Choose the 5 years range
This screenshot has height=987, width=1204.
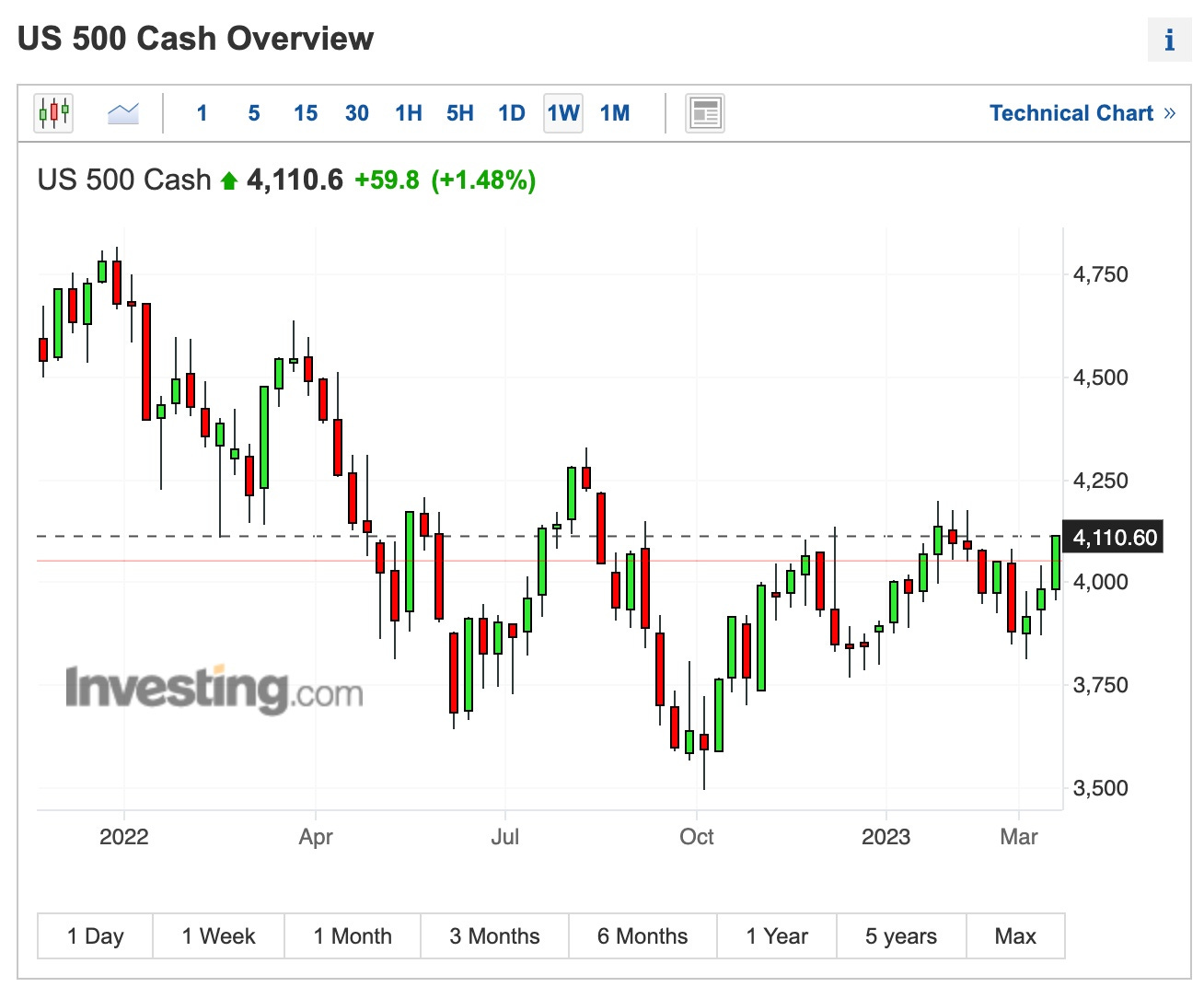[901, 936]
